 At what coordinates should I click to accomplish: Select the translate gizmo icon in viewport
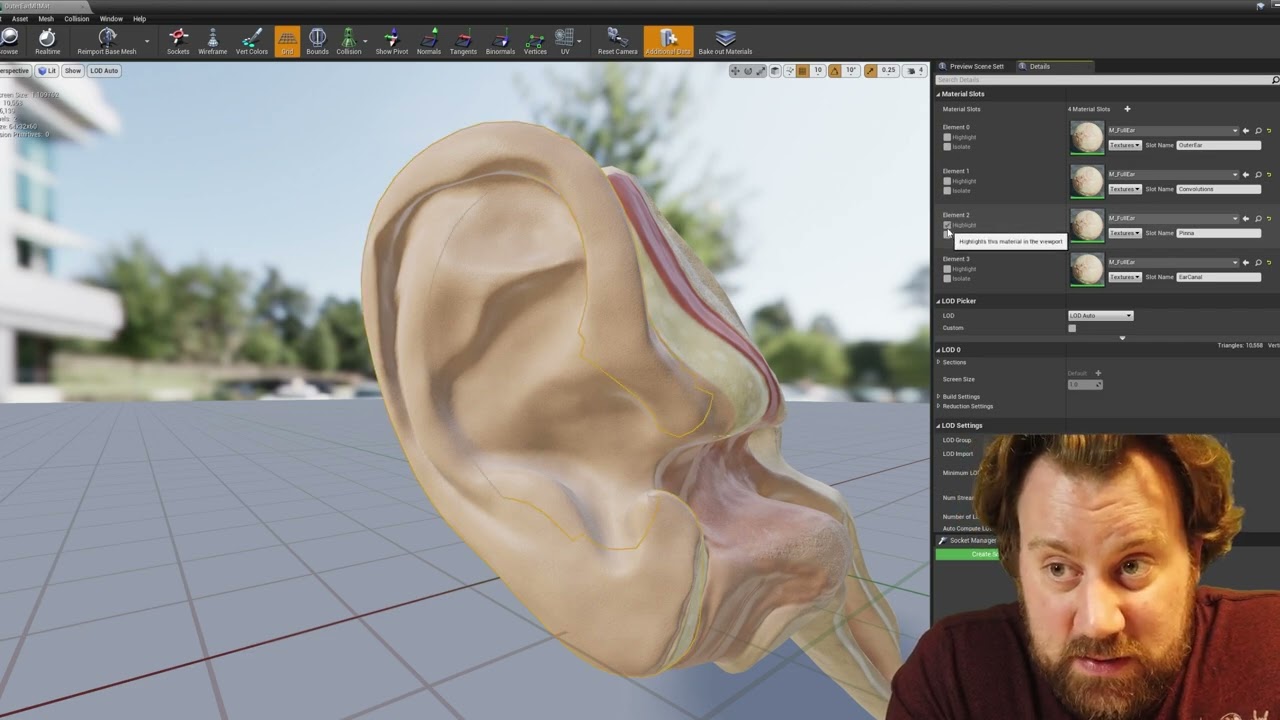click(x=735, y=71)
